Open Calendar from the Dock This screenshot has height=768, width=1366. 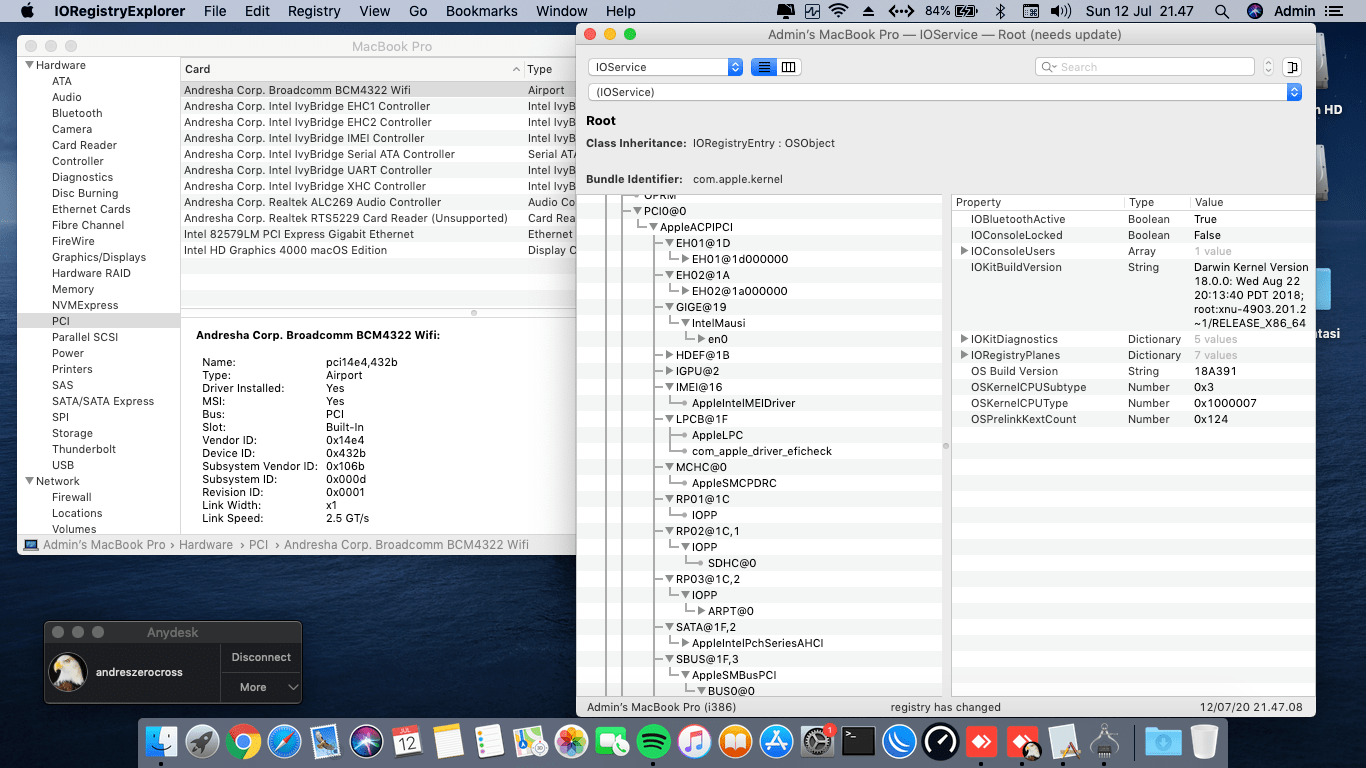tap(407, 742)
